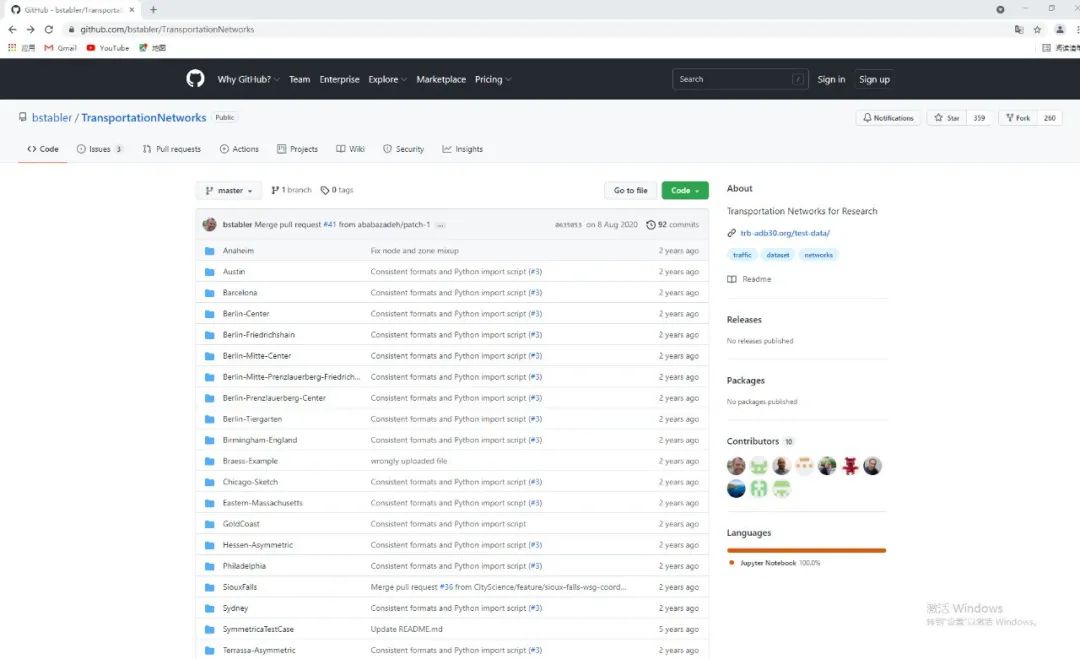The image size is (1080, 659).
Task: Open a new browser tab
Action: click(x=153, y=10)
